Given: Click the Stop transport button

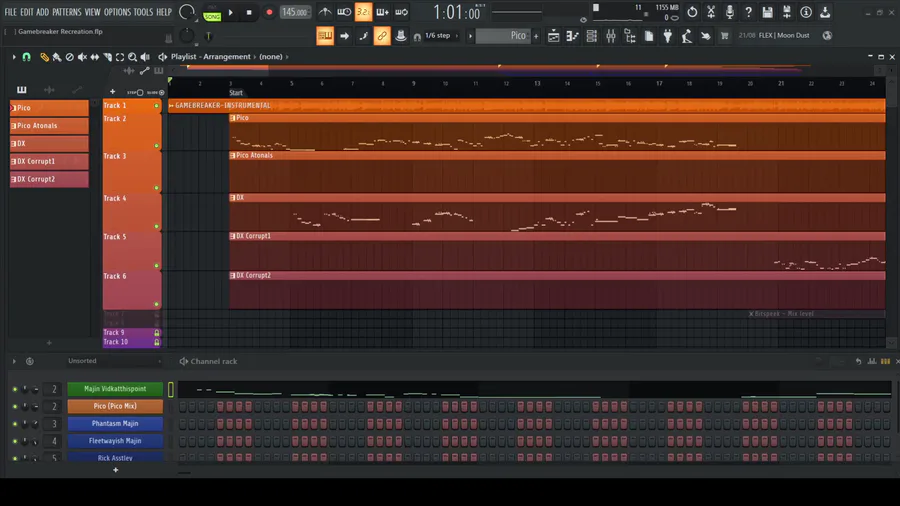Looking at the screenshot, I should pos(249,12).
